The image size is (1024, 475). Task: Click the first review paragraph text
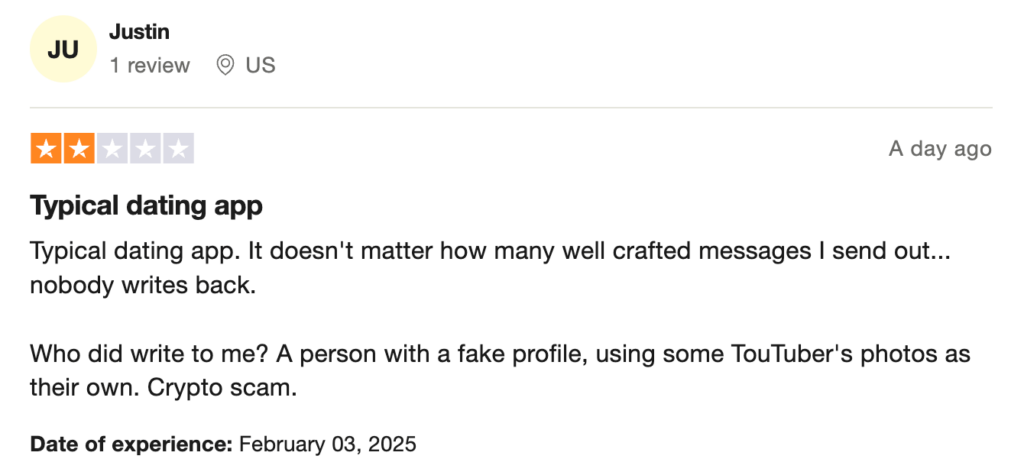pyautogui.click(x=490, y=269)
